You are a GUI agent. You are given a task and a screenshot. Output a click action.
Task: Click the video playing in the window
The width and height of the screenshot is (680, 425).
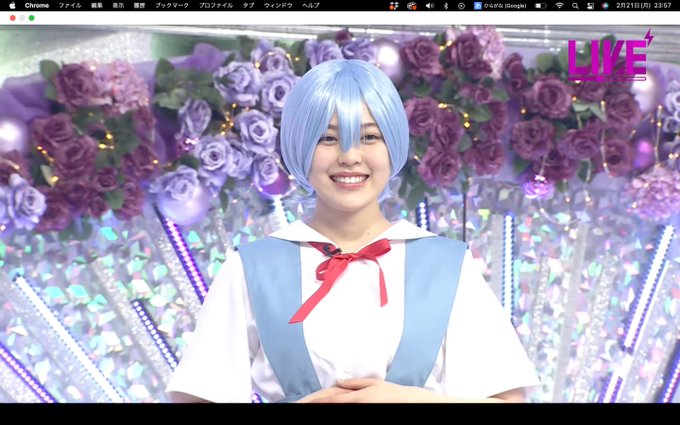coord(340,214)
